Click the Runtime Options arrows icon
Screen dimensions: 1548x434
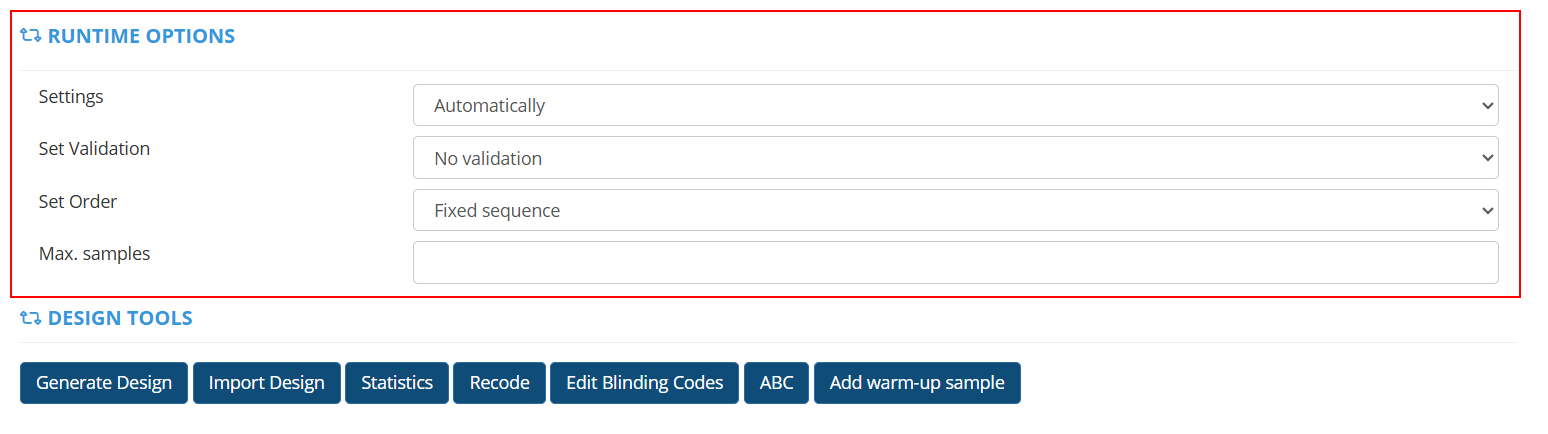pyautogui.click(x=30, y=37)
